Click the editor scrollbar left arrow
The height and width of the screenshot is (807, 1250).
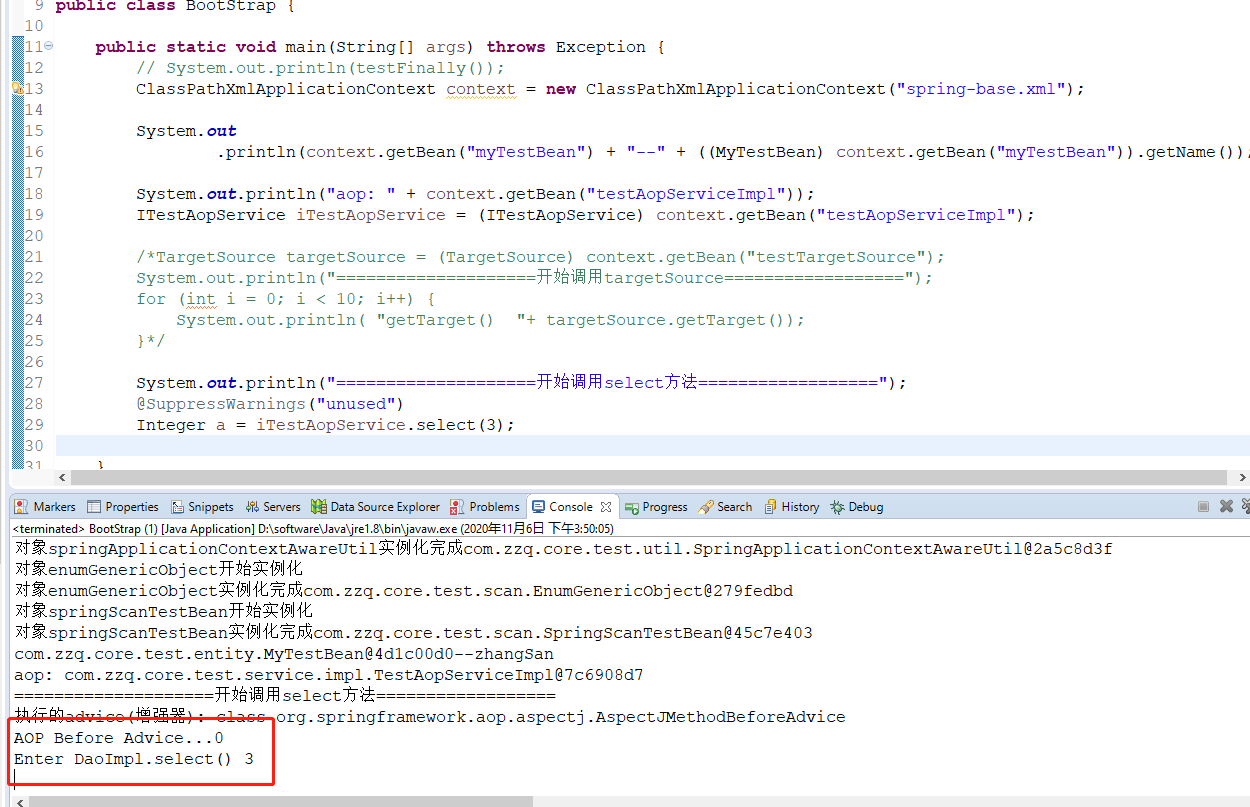[63, 478]
